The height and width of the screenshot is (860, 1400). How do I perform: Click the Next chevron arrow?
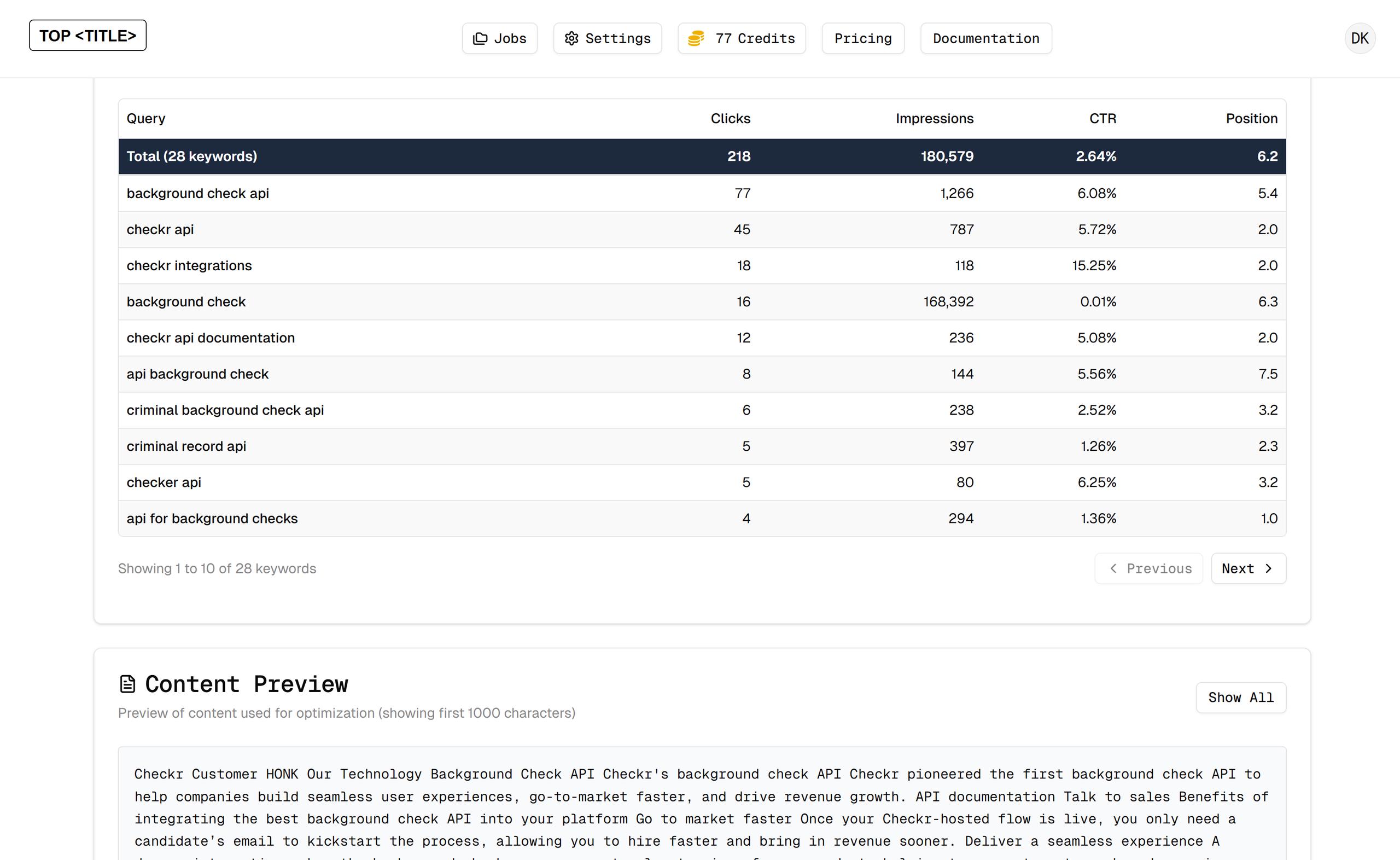1268,568
